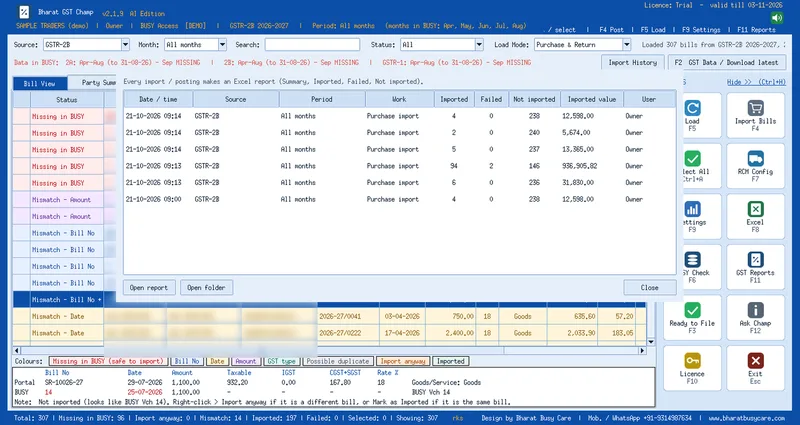
Task: Click the Possible duplicate legend box
Action: pos(338,361)
